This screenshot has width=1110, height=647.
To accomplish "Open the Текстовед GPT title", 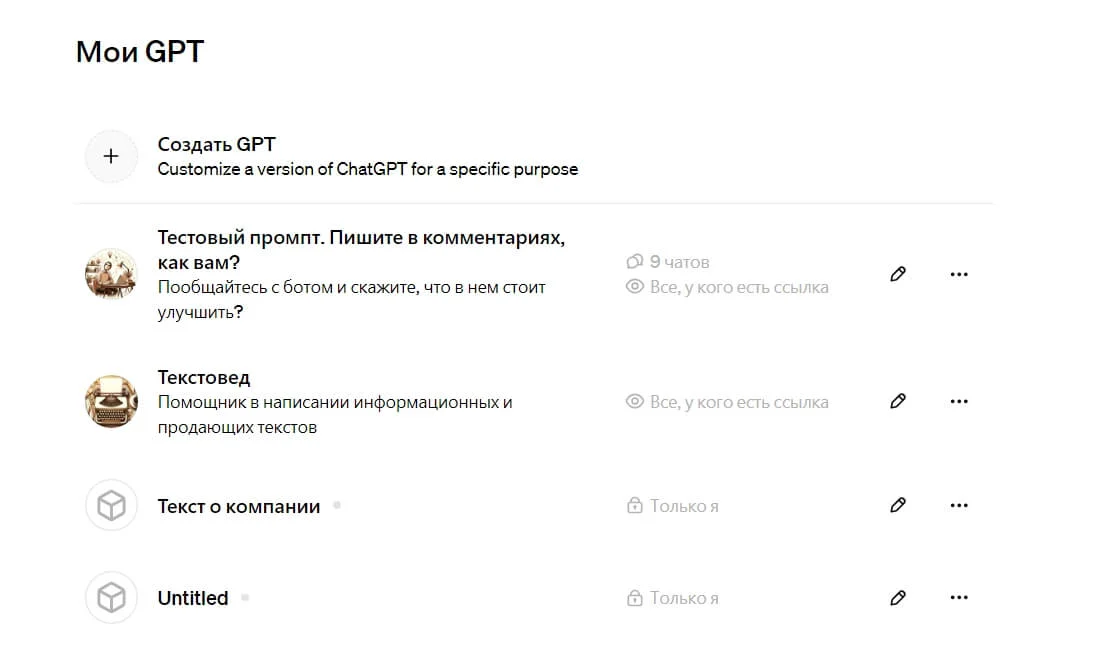I will 204,378.
